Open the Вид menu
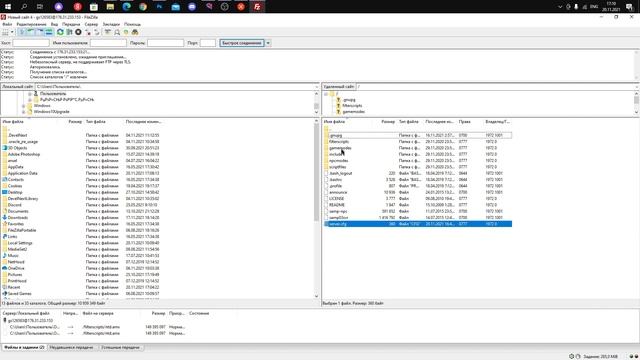 tap(54, 24)
